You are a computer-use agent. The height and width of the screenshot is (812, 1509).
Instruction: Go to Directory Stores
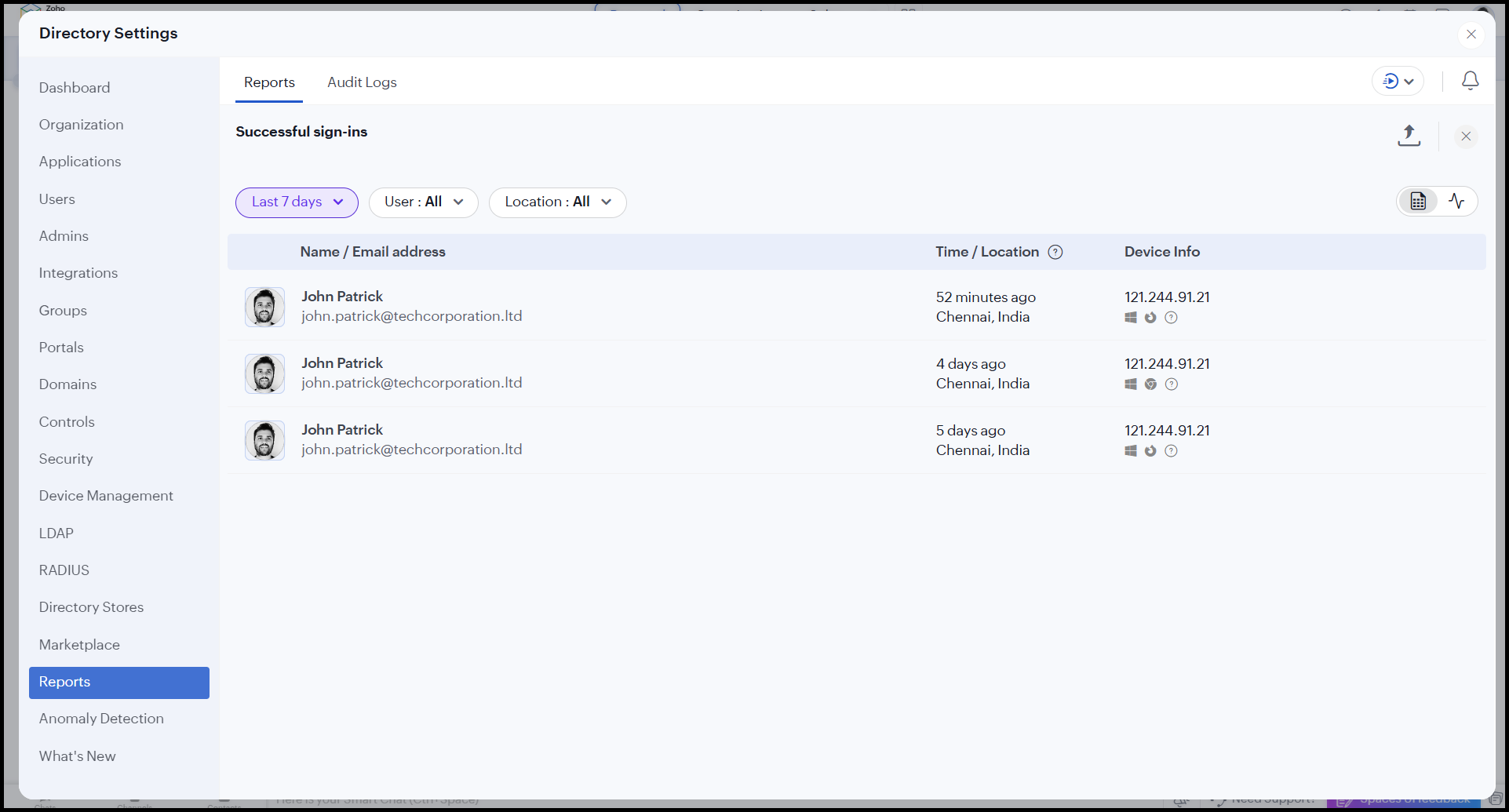click(91, 607)
